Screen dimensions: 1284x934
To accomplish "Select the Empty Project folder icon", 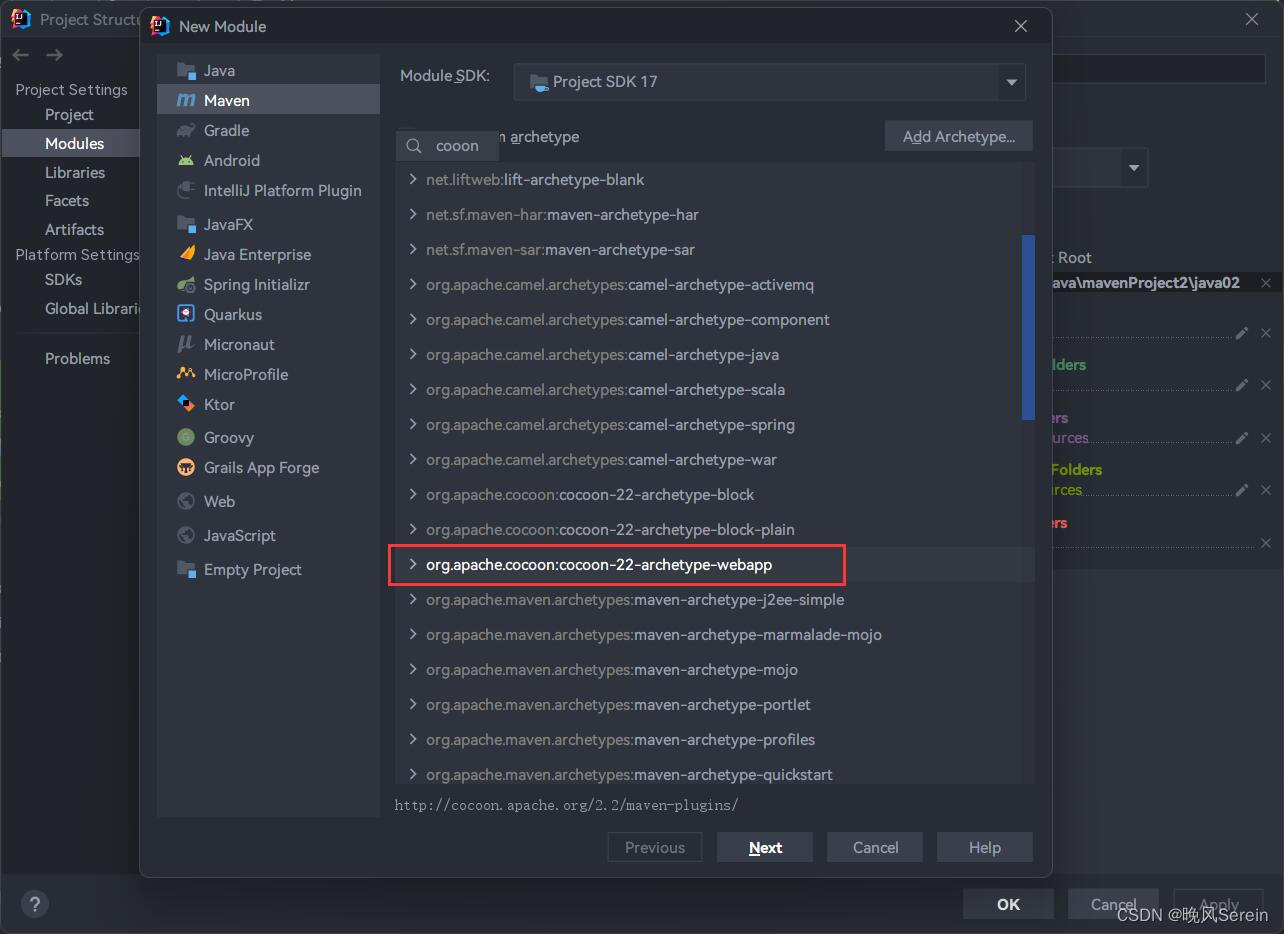I will point(186,569).
